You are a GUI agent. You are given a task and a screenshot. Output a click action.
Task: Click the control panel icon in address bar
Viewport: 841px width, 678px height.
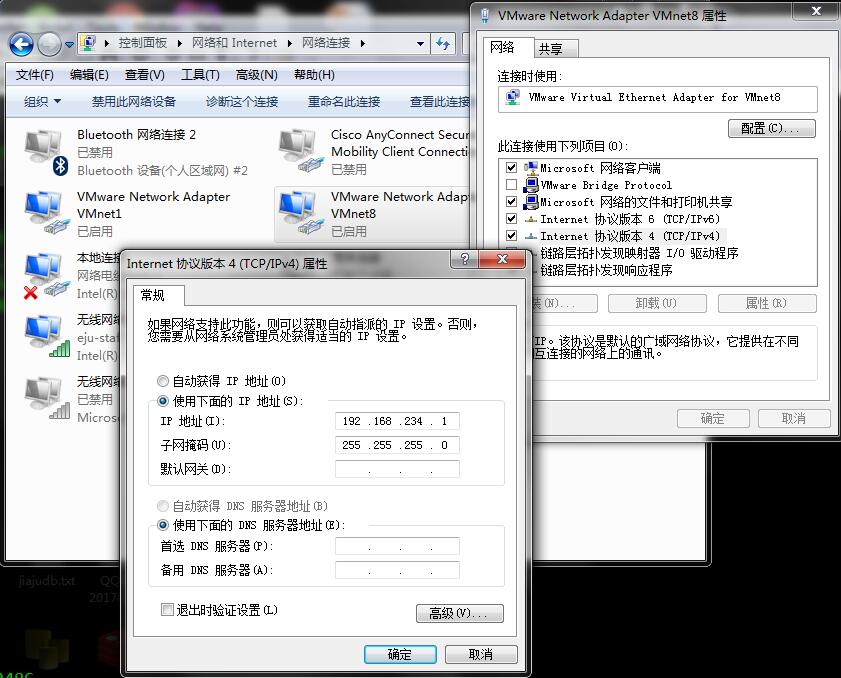pos(88,43)
